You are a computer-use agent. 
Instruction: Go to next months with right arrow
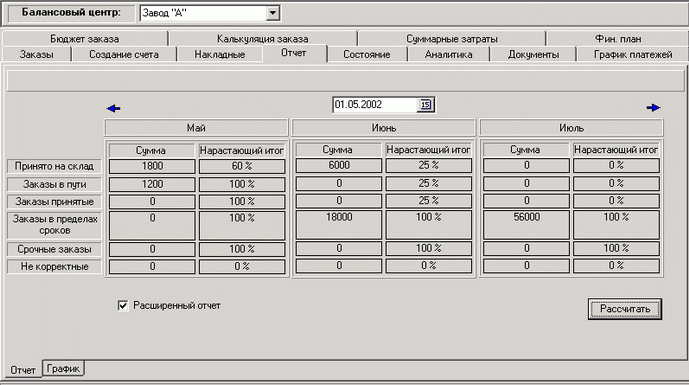[x=653, y=108]
